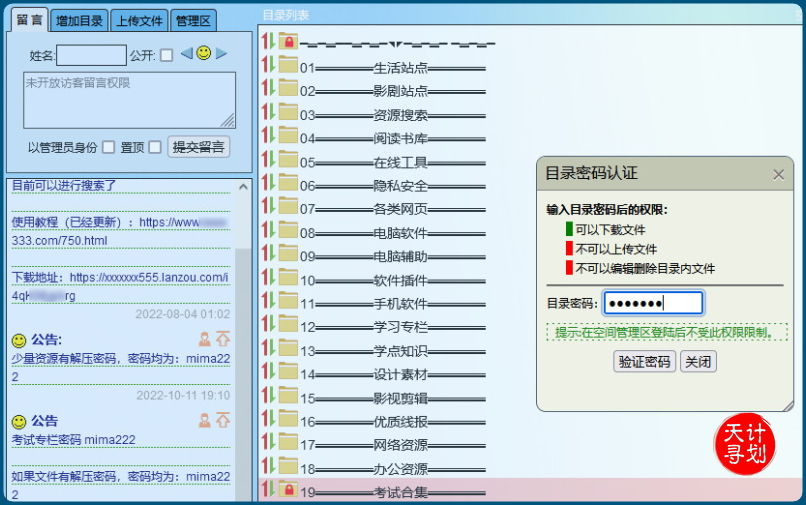This screenshot has width=806, height=505.
Task: Click folder icon of 11 手机软件
Action: 288,301
